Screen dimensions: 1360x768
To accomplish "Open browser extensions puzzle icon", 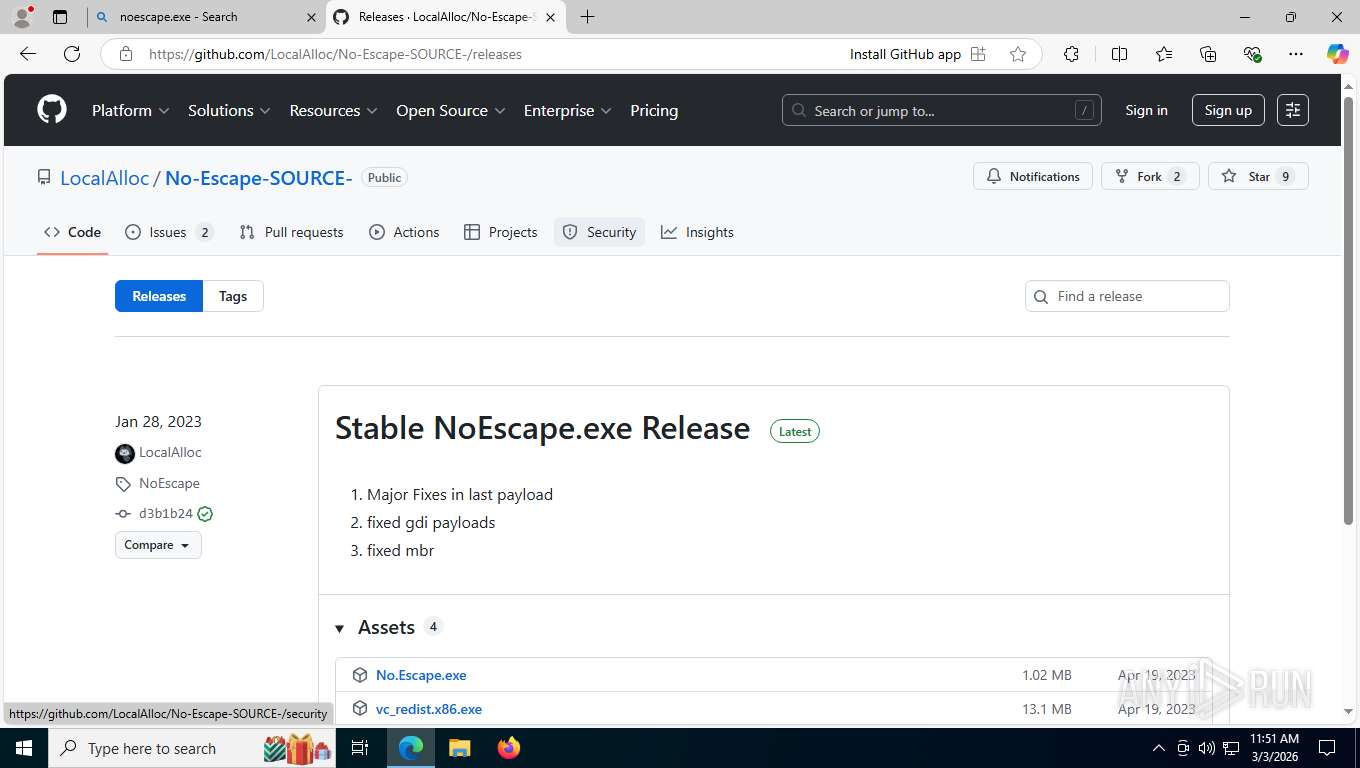I will click(1071, 54).
